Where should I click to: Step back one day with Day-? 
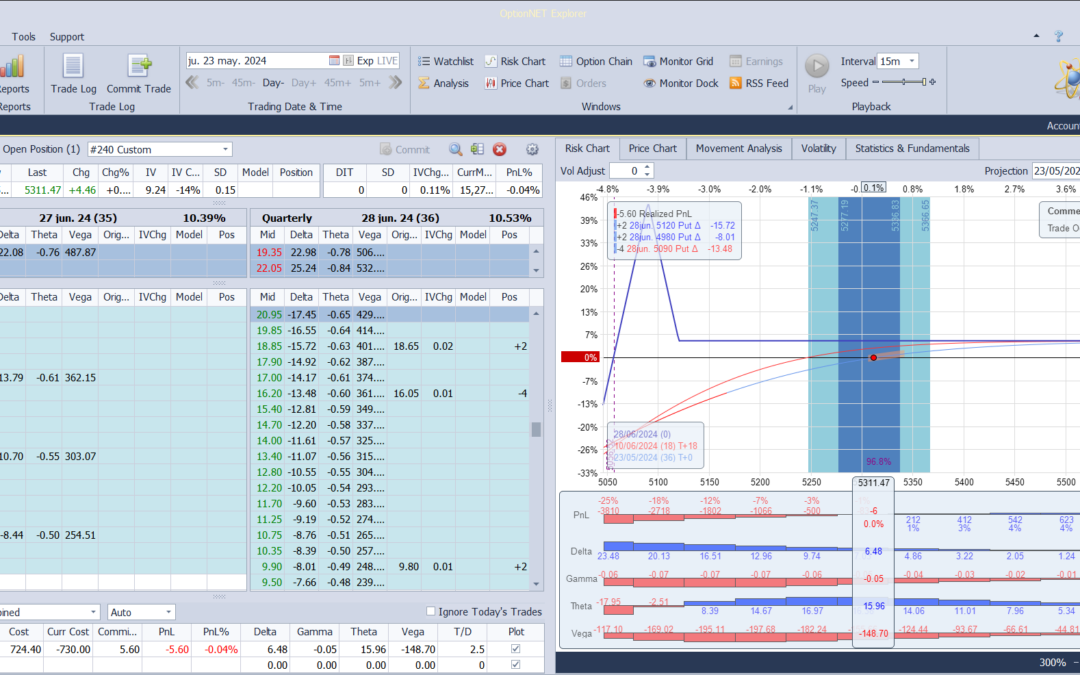[x=273, y=83]
